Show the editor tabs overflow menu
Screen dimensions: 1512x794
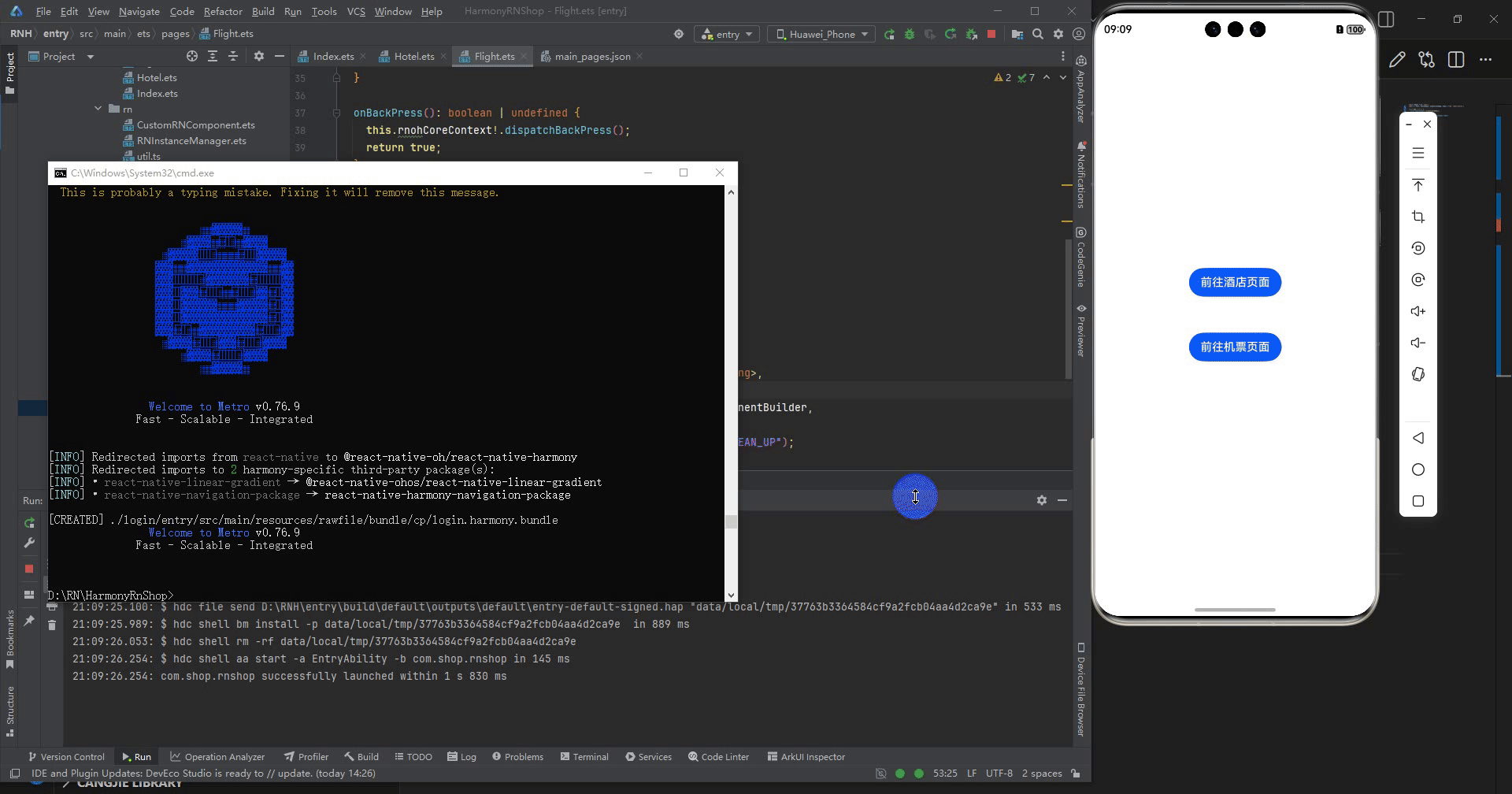click(1062, 57)
